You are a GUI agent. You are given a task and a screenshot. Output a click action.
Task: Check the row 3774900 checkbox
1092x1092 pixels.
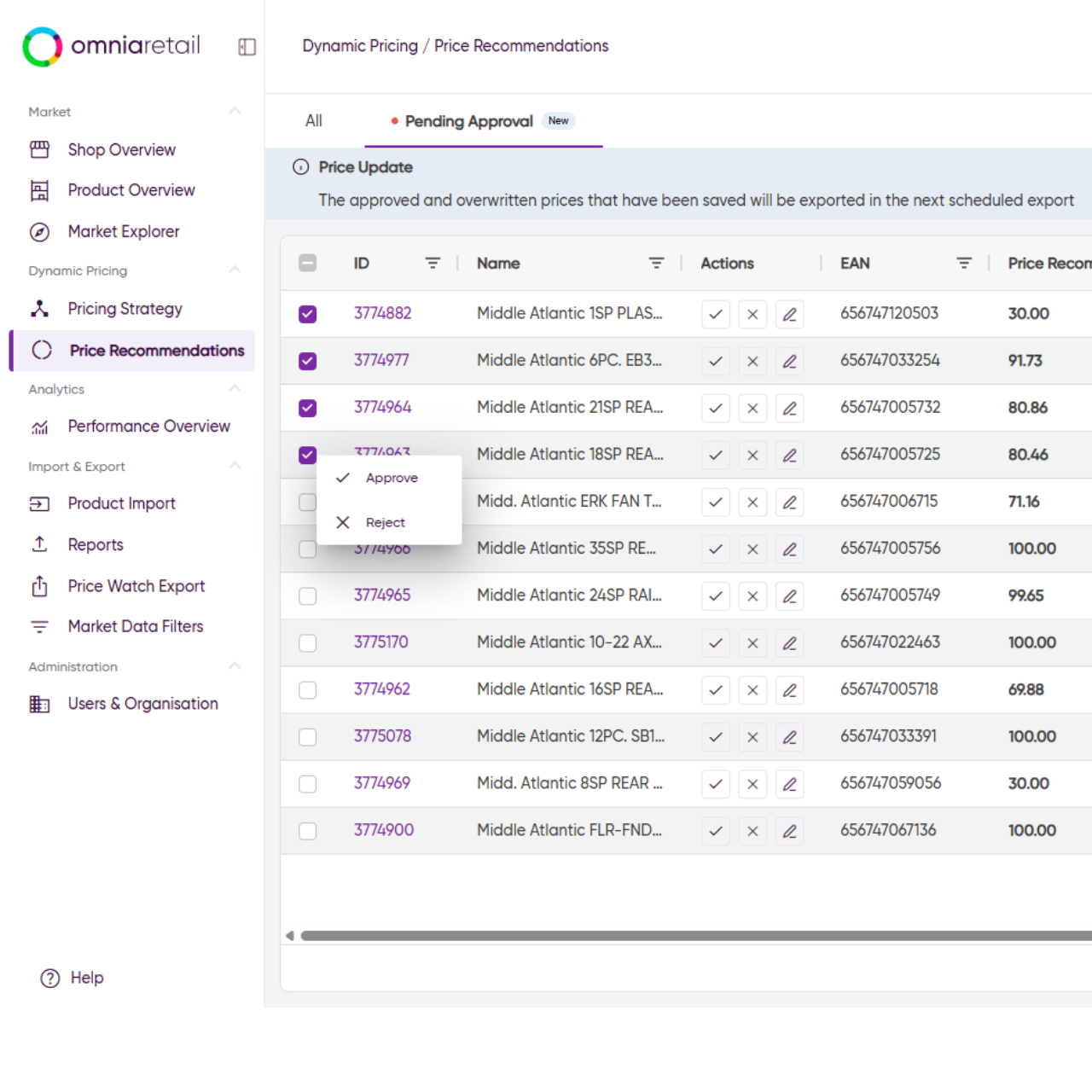(x=308, y=830)
